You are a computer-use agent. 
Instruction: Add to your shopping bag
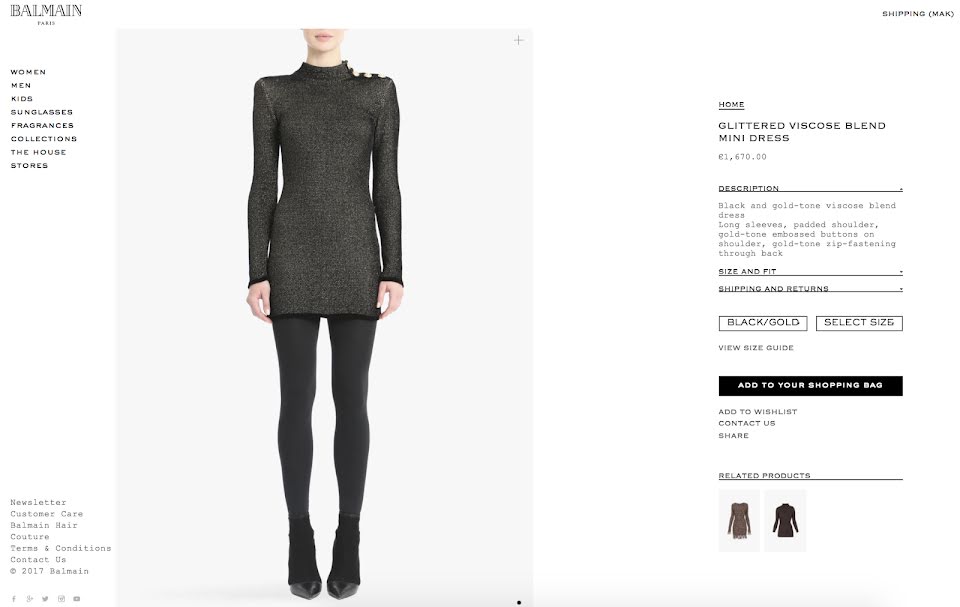(x=810, y=386)
